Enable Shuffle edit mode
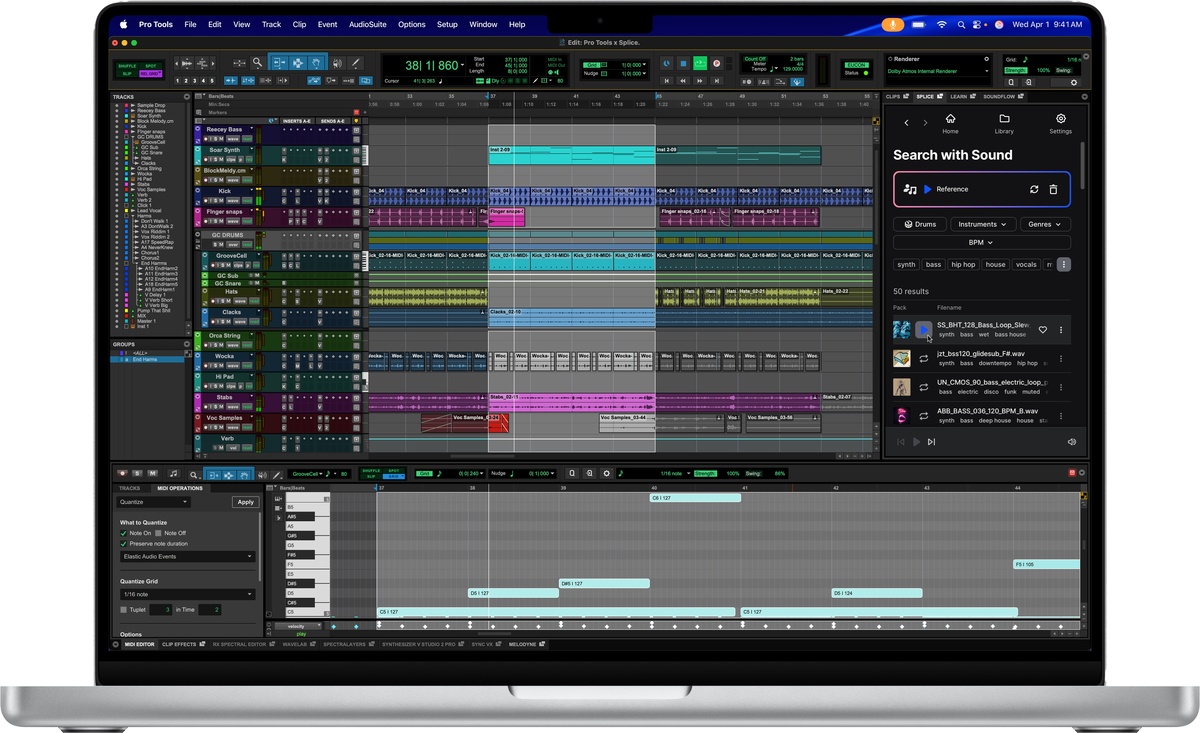 (x=126, y=65)
